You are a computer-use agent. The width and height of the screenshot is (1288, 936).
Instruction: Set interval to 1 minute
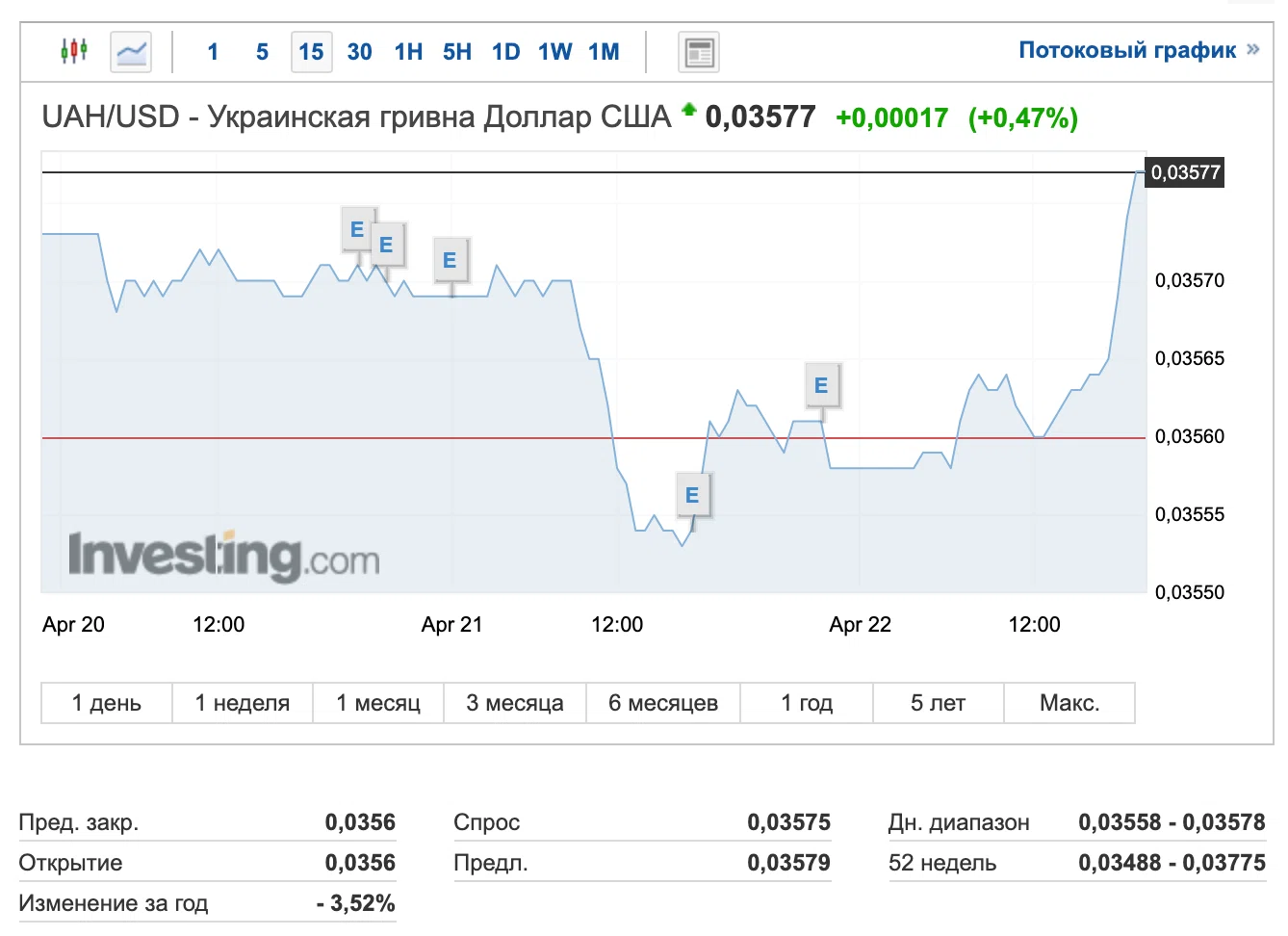coord(213,52)
